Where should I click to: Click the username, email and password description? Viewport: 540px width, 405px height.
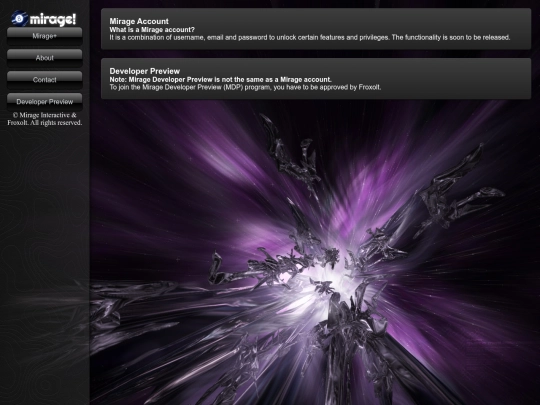[310, 38]
